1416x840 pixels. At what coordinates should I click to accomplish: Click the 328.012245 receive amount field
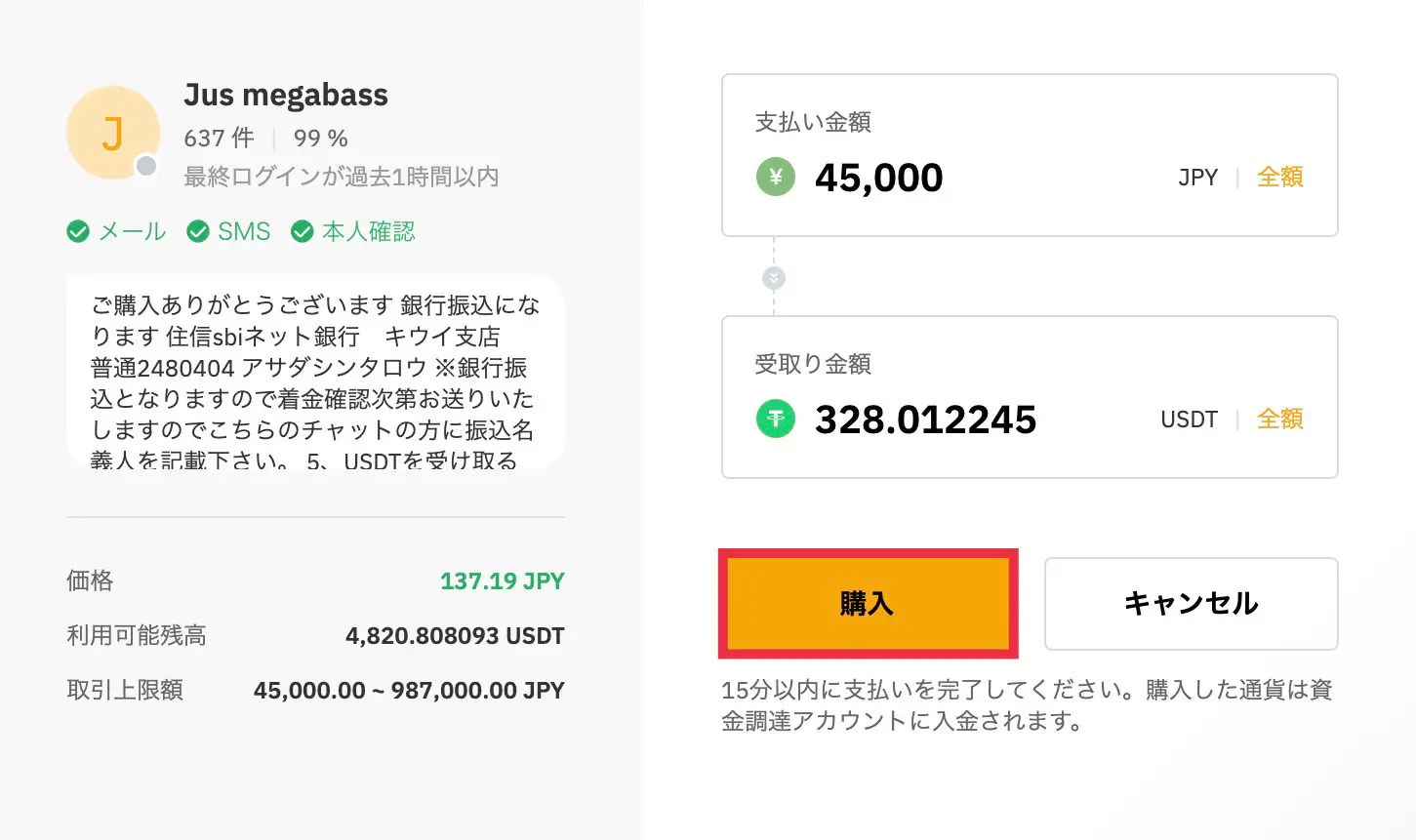[925, 420]
